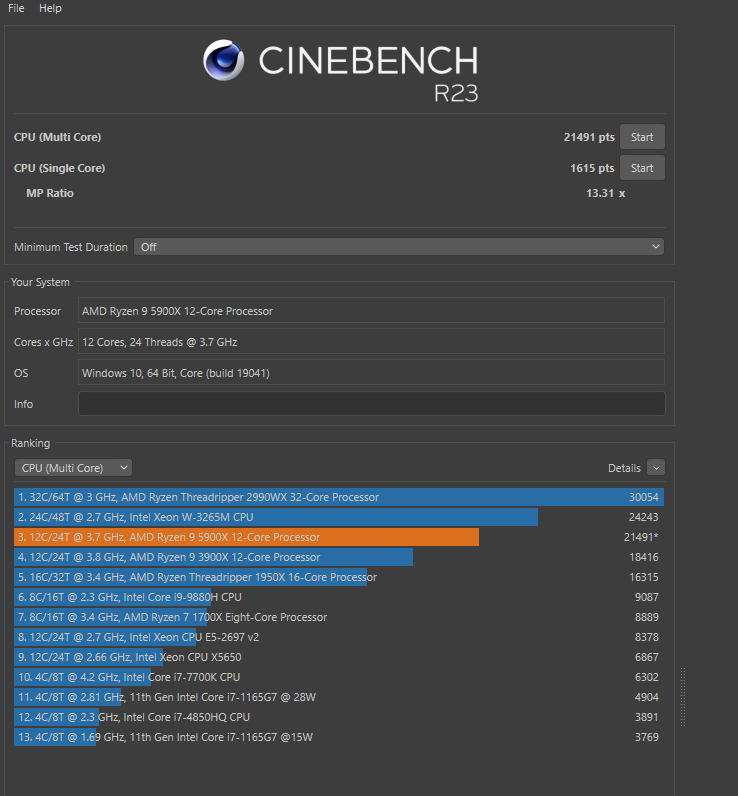Screen dimensions: 738x796
Task: Select the Core i7-4850HQ ranking row
Action: (x=339, y=717)
